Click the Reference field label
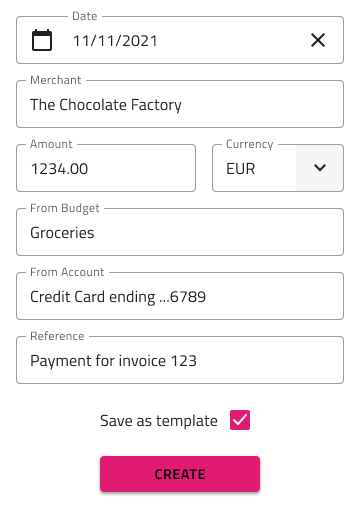This screenshot has width=360, height=520. coord(57,336)
